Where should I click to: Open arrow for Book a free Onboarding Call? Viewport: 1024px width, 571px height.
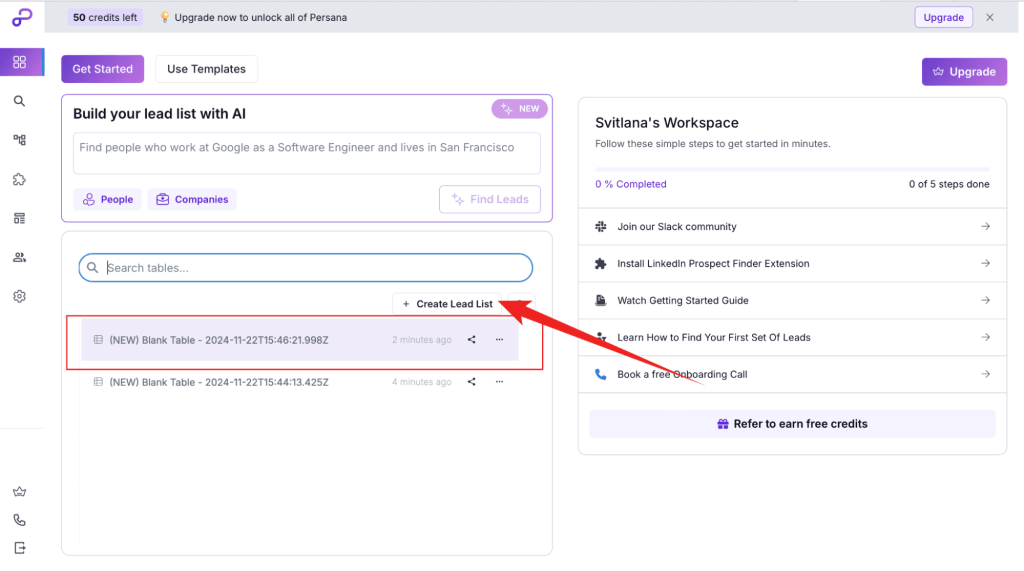tap(985, 374)
